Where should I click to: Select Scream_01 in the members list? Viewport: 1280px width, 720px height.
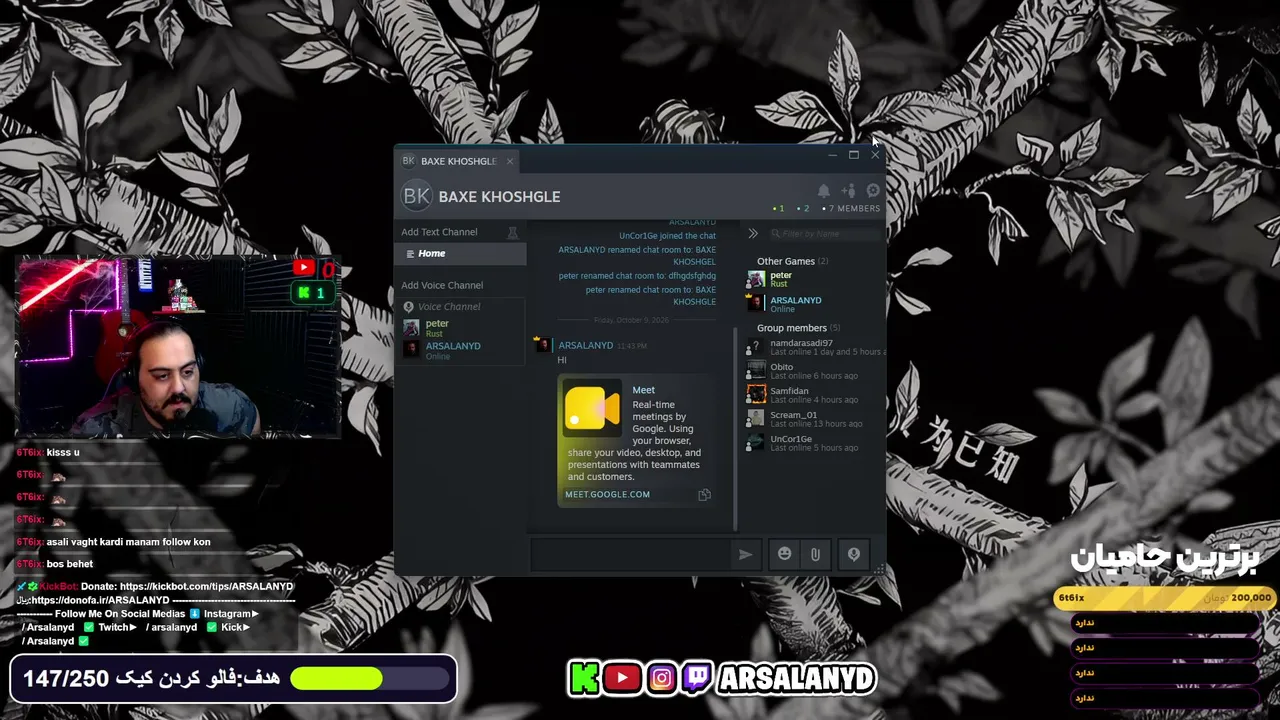[x=814, y=419]
